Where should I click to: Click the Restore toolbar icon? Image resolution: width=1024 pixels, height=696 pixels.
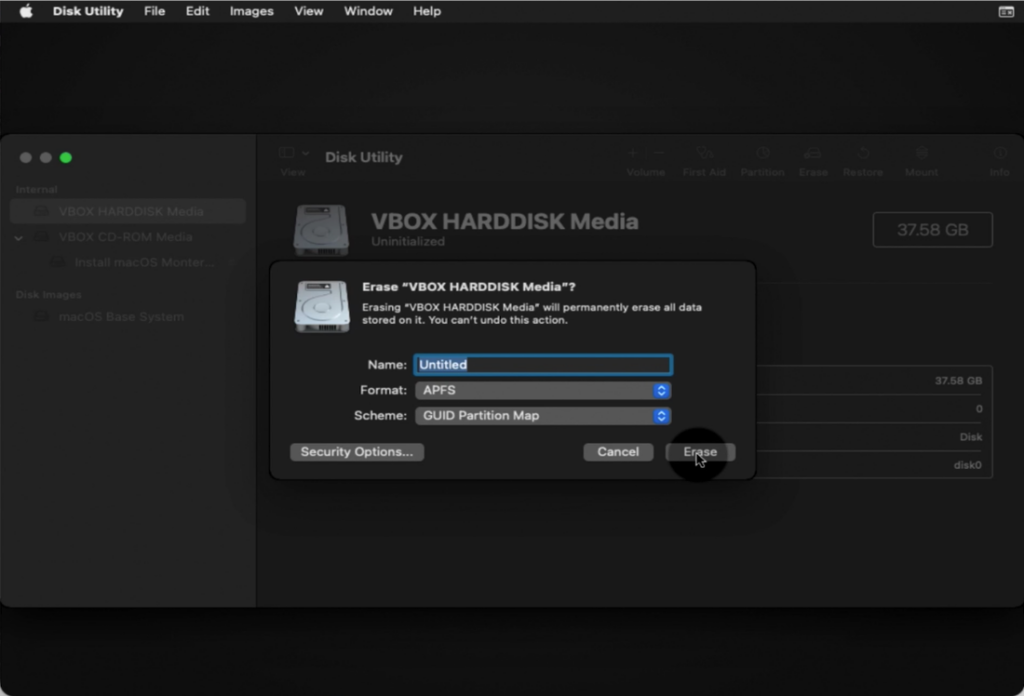pyautogui.click(x=863, y=153)
